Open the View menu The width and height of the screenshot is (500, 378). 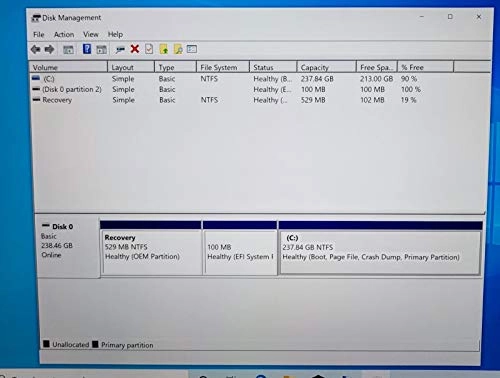point(91,34)
